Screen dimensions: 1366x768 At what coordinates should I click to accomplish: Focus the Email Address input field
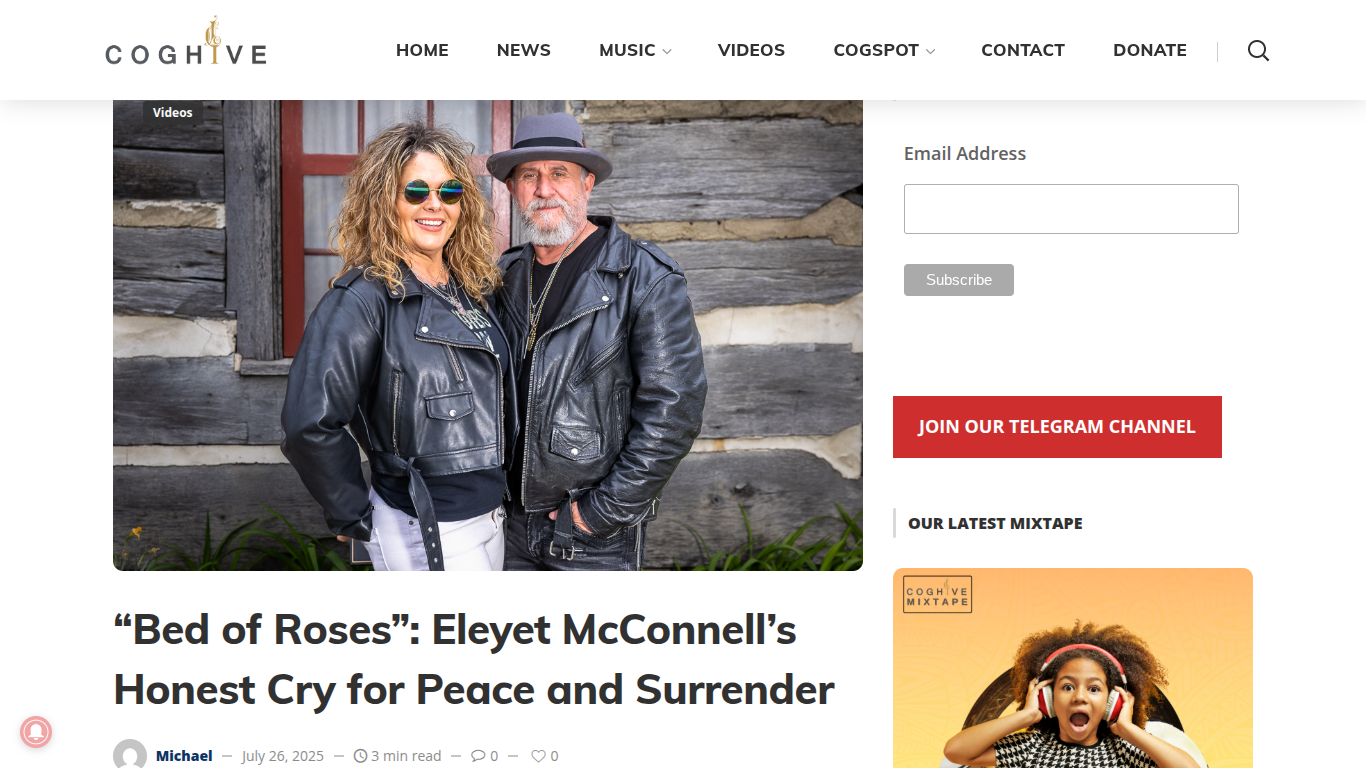coord(1071,209)
